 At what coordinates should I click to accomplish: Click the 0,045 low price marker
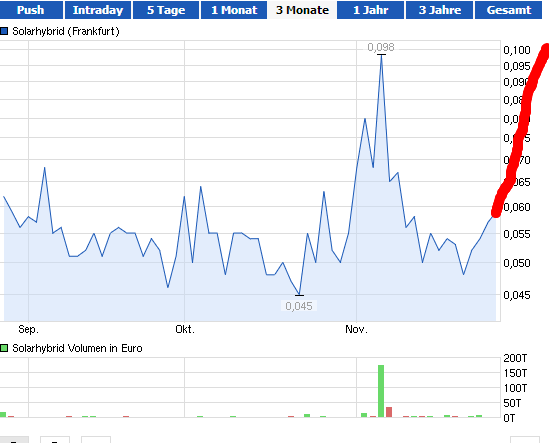click(299, 306)
